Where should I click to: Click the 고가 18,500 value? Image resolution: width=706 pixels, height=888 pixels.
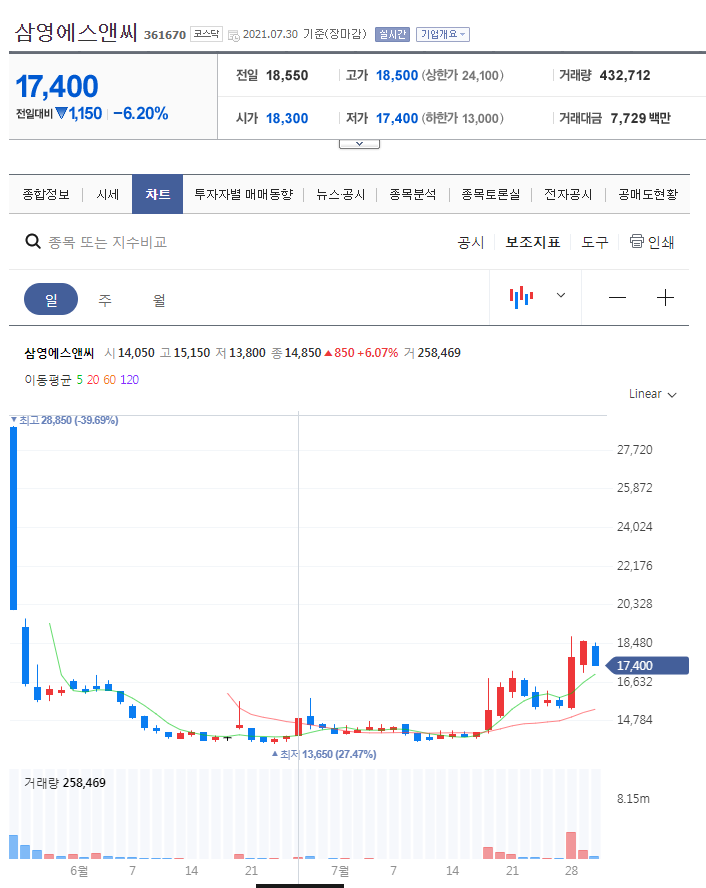point(397,75)
